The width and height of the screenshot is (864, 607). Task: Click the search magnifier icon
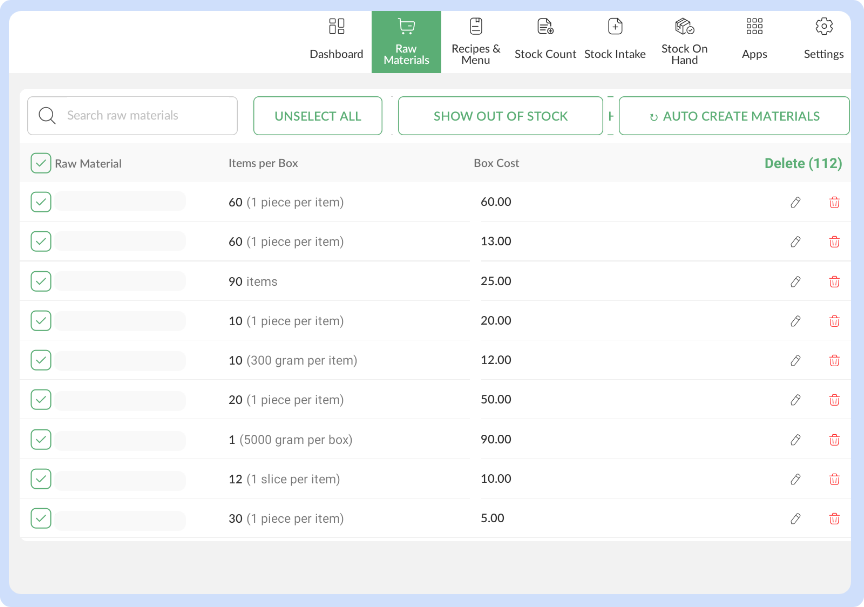[x=47, y=116]
